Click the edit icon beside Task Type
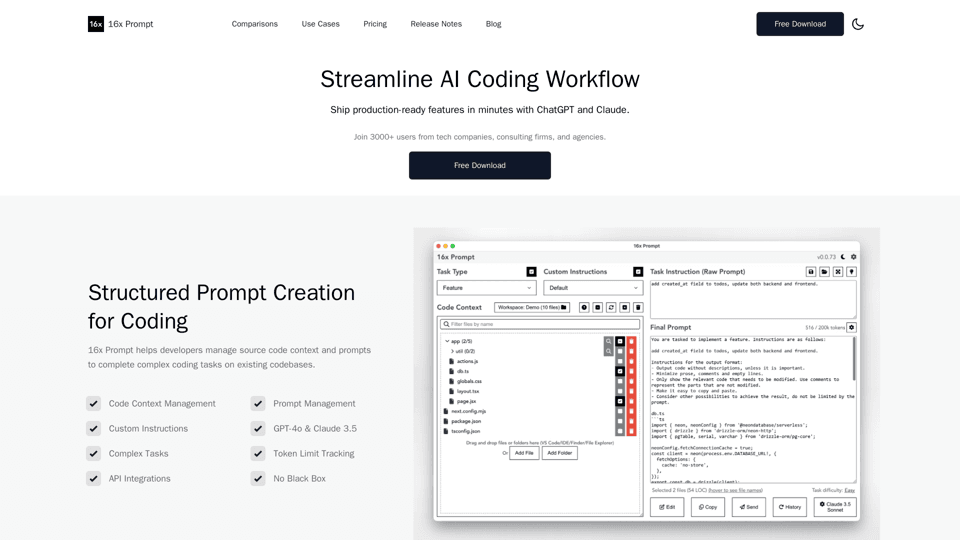960x540 pixels. point(531,271)
